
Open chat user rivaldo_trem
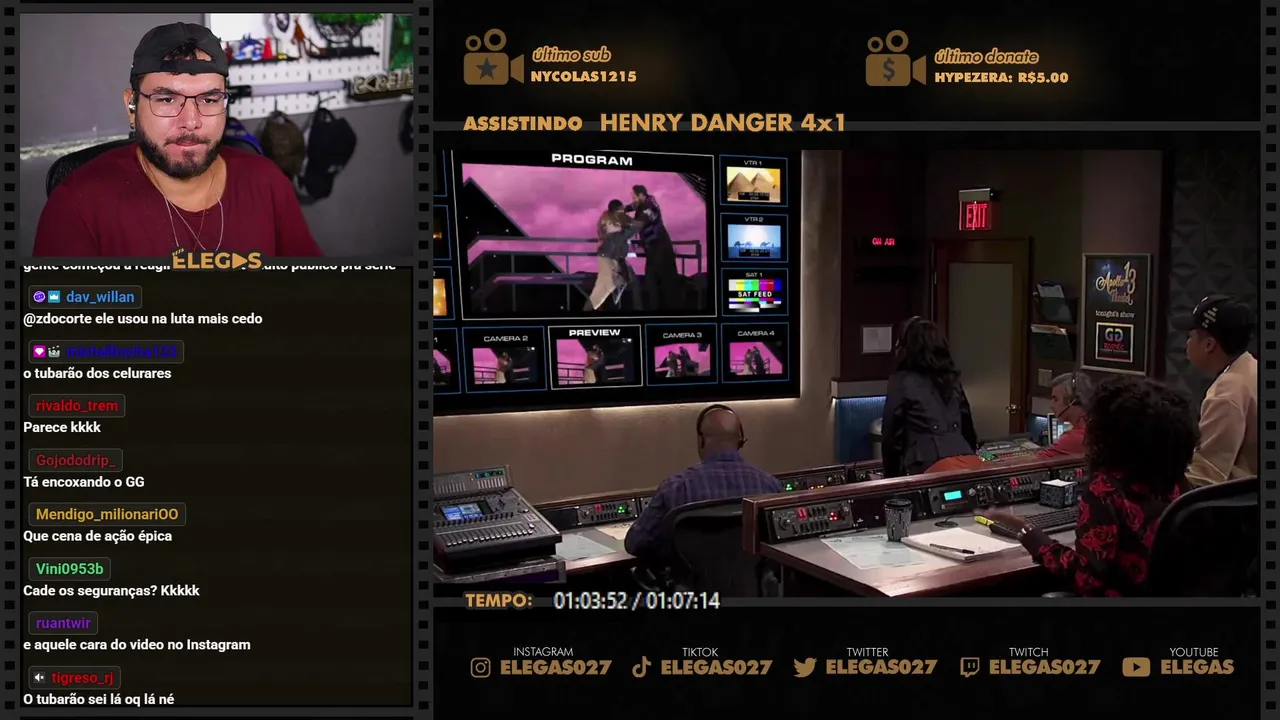[77, 405]
